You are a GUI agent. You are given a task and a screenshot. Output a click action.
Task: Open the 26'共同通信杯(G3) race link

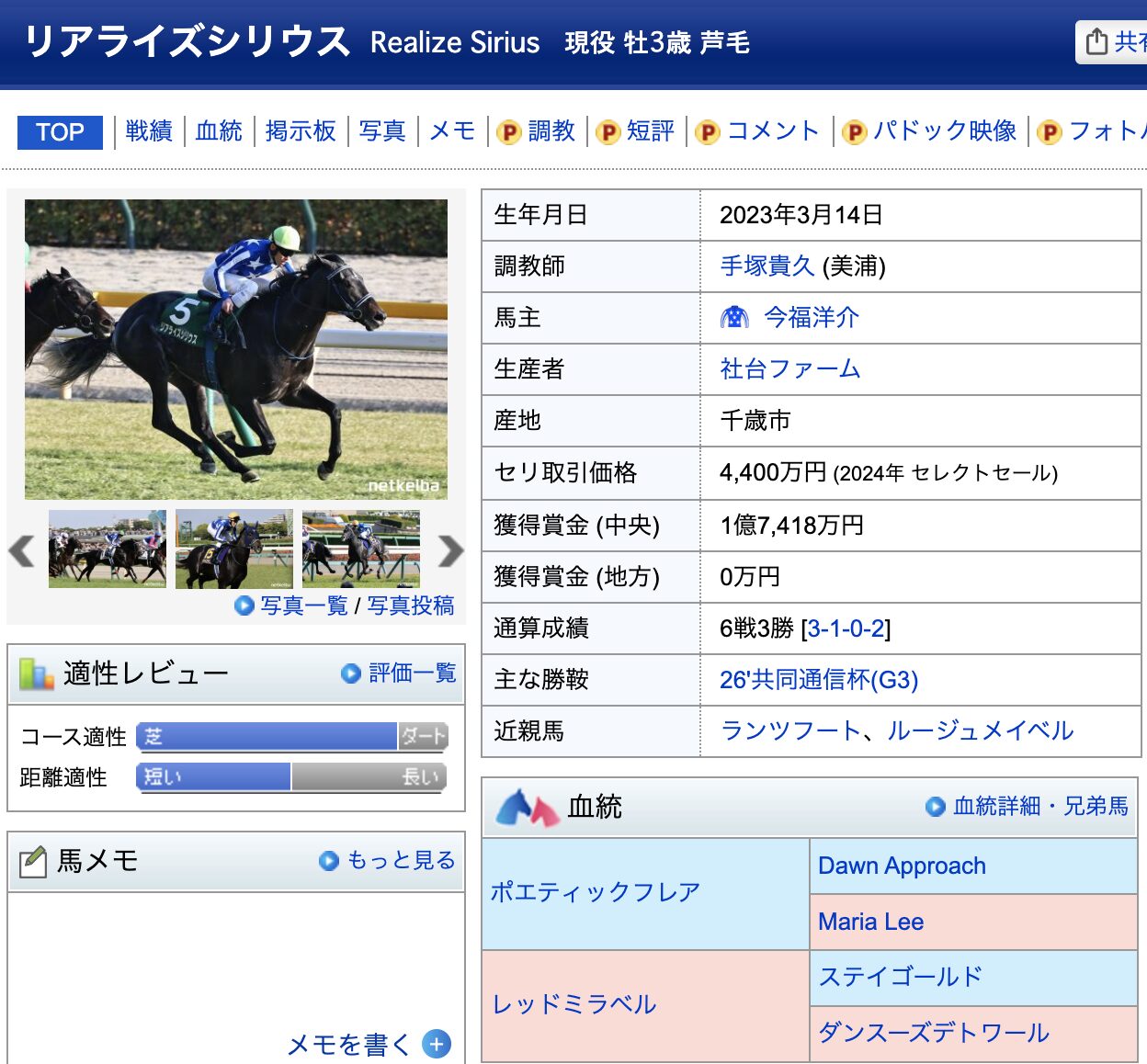click(x=819, y=680)
